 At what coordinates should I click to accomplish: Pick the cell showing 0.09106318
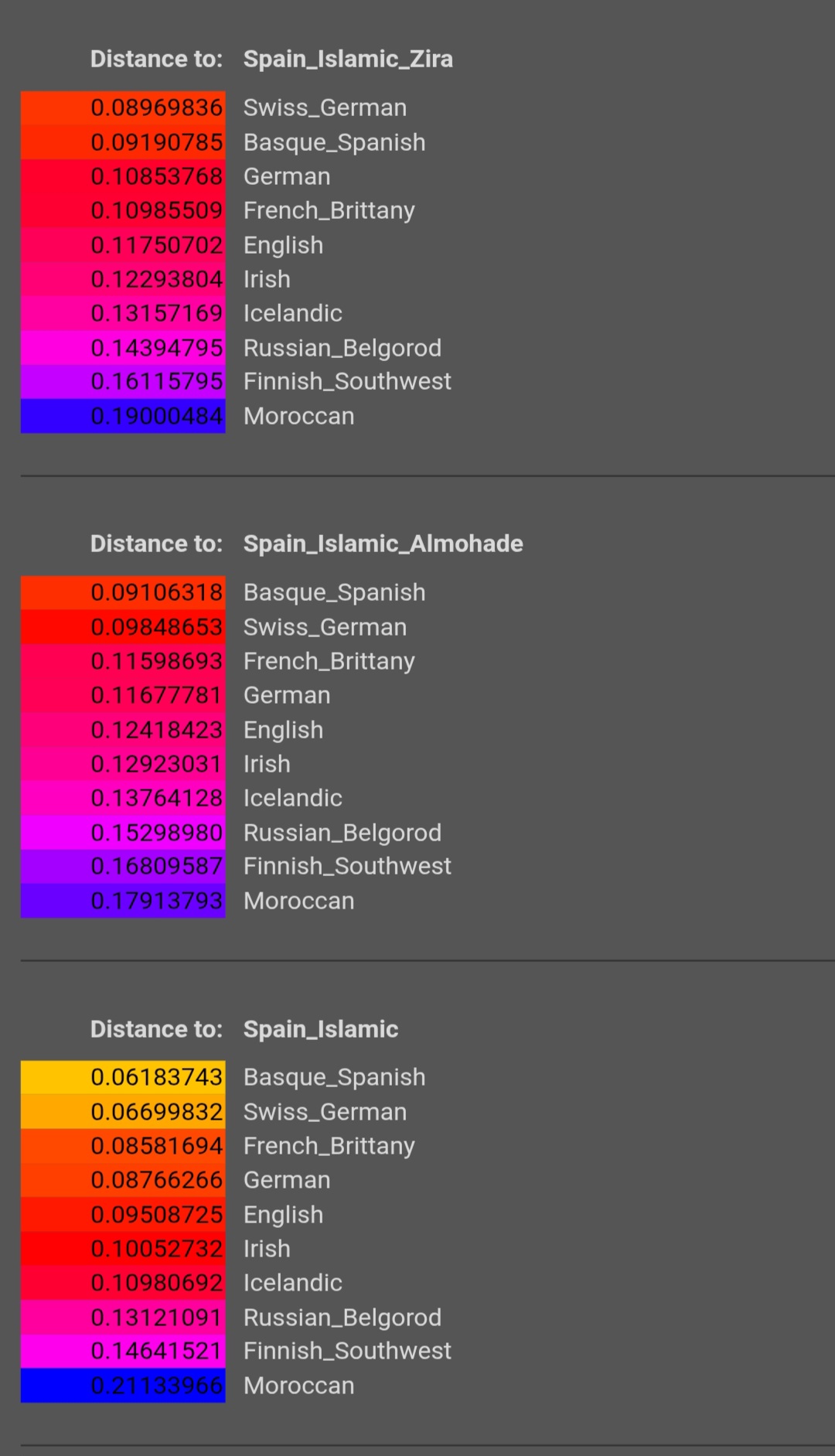click(x=123, y=592)
